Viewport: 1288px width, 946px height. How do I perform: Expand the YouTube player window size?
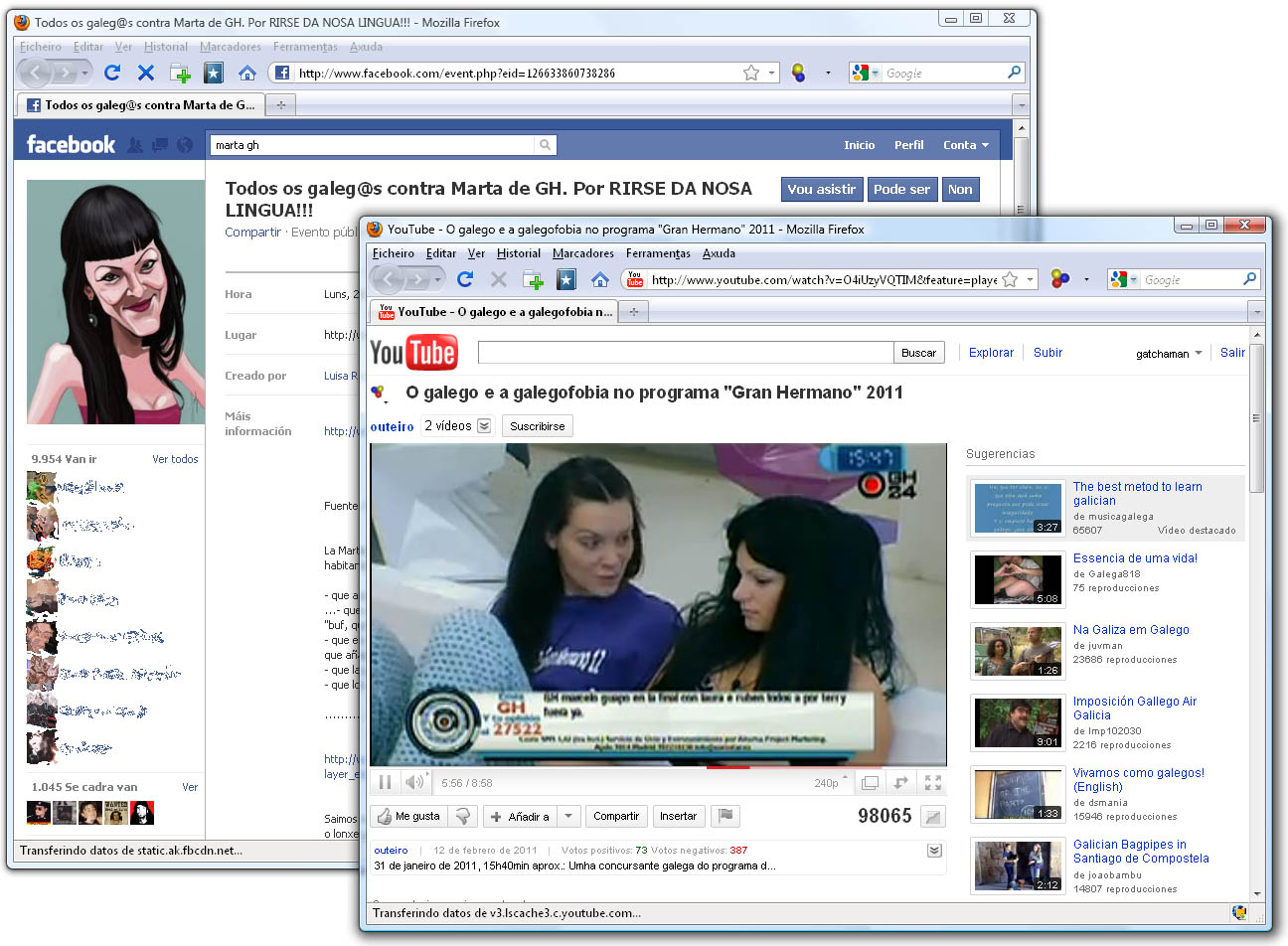870,783
